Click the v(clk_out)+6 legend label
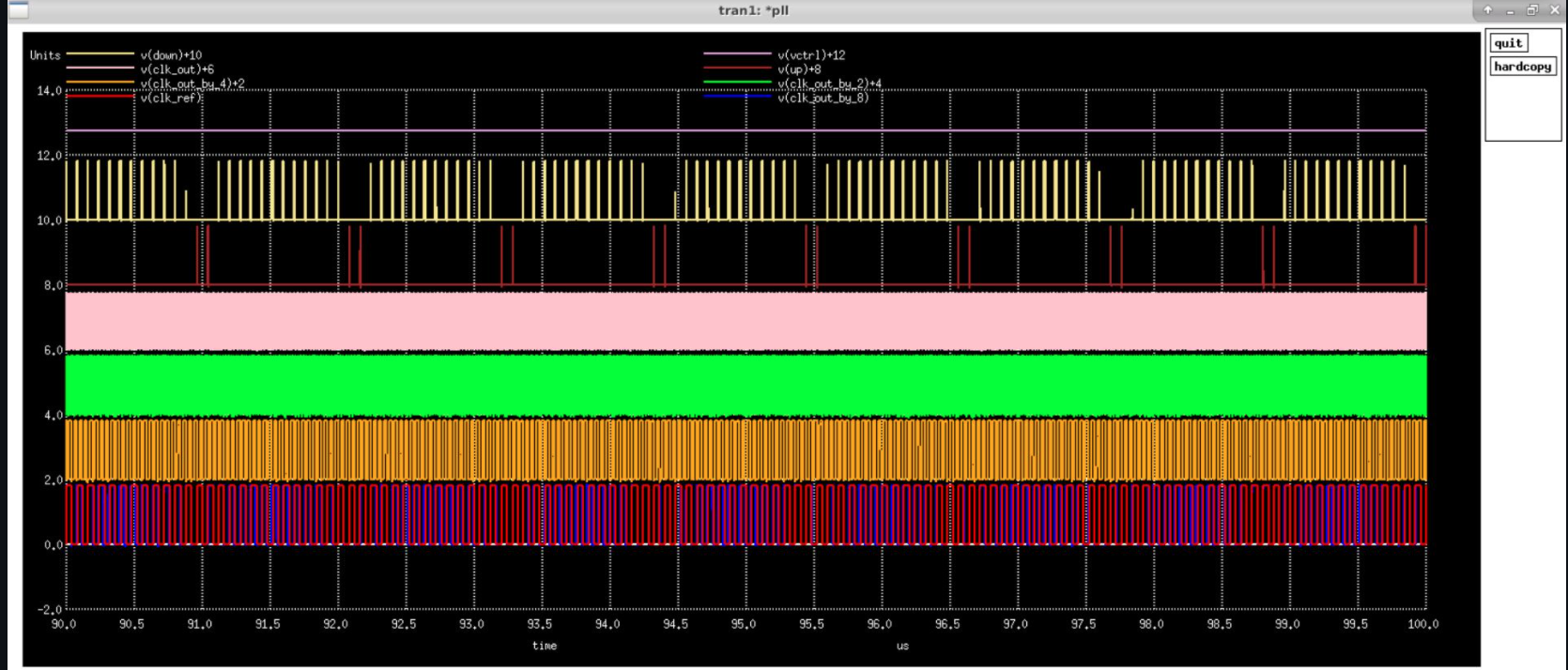This screenshot has width=1568, height=670. [177, 69]
